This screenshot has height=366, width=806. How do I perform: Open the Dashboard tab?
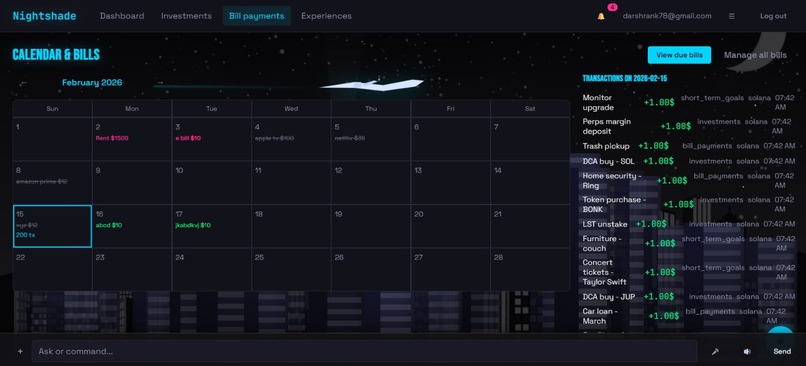(x=122, y=16)
